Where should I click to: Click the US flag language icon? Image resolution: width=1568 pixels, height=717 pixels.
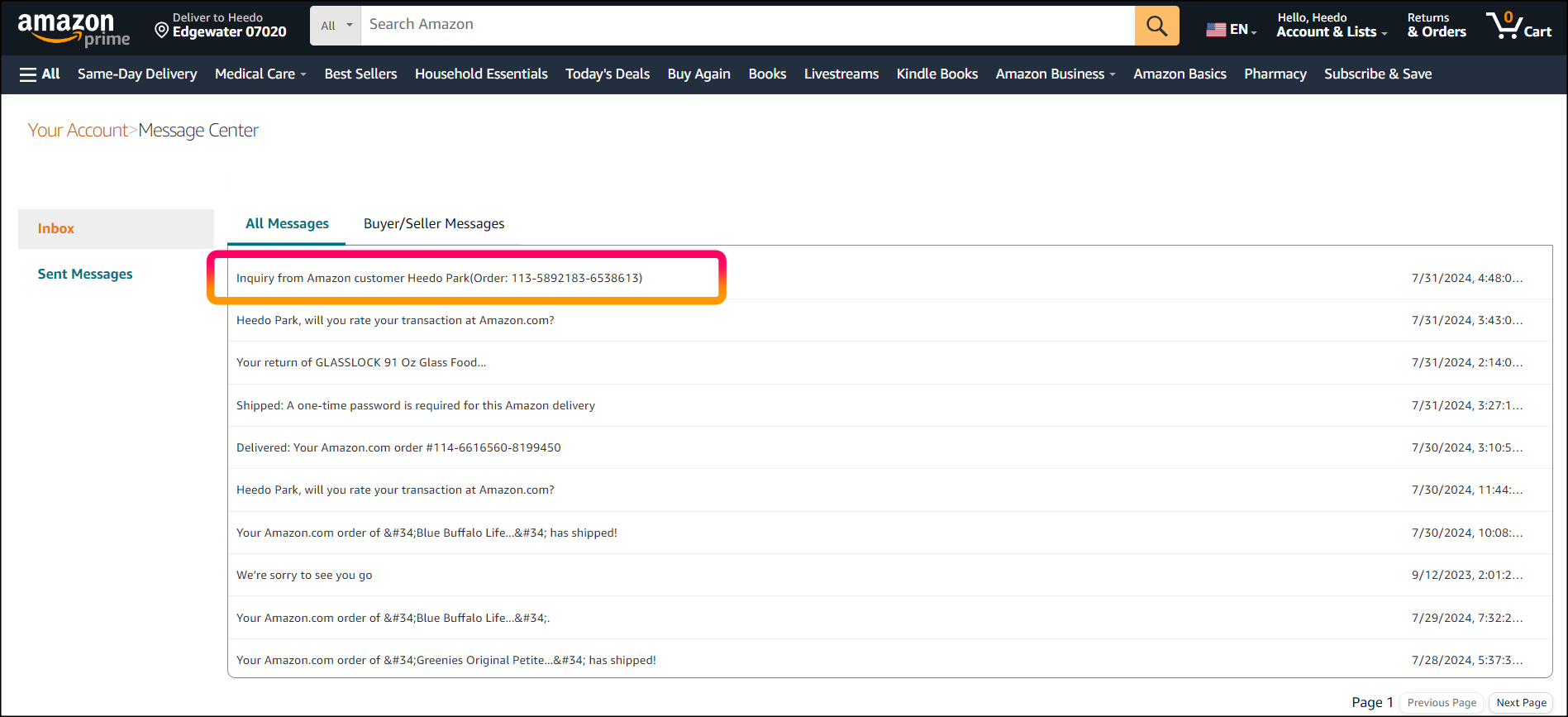(1216, 30)
